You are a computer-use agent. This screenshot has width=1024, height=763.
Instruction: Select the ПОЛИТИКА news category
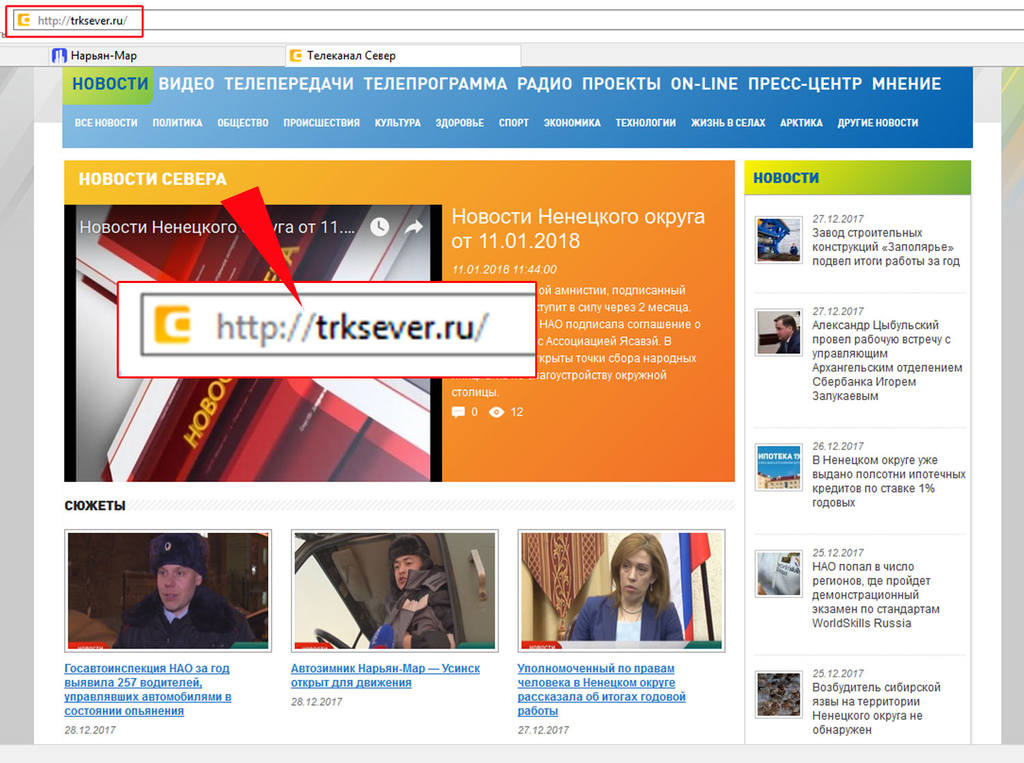coord(178,123)
